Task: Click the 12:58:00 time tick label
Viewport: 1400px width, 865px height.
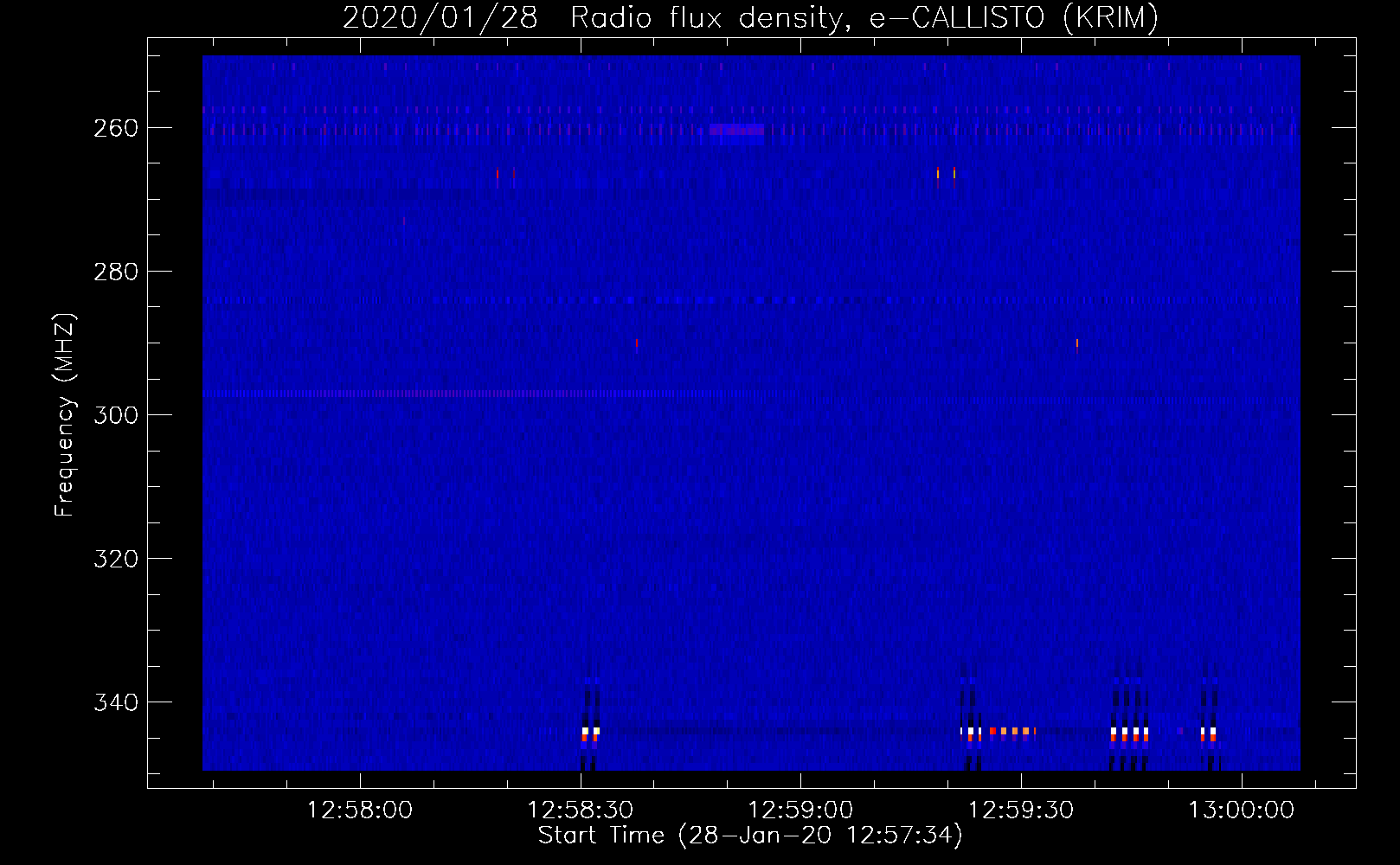Action: (360, 811)
